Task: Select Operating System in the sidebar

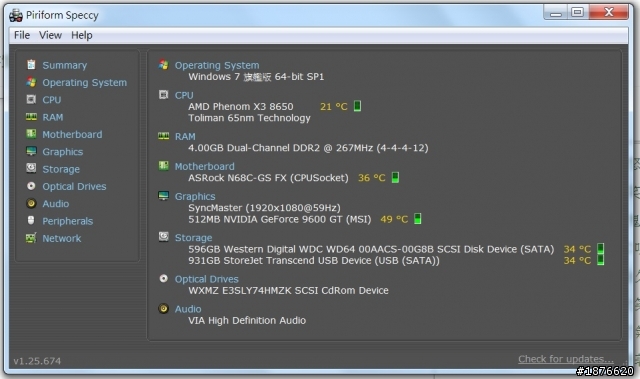Action: pos(84,83)
